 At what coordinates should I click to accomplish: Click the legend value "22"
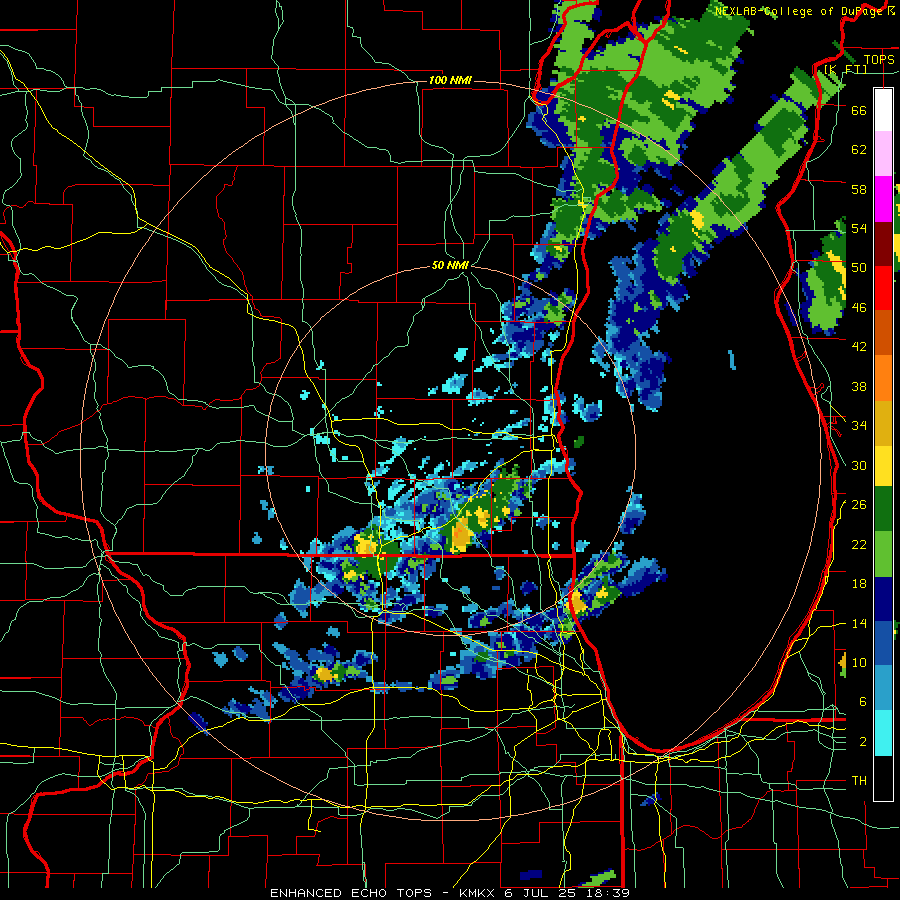coord(859,545)
